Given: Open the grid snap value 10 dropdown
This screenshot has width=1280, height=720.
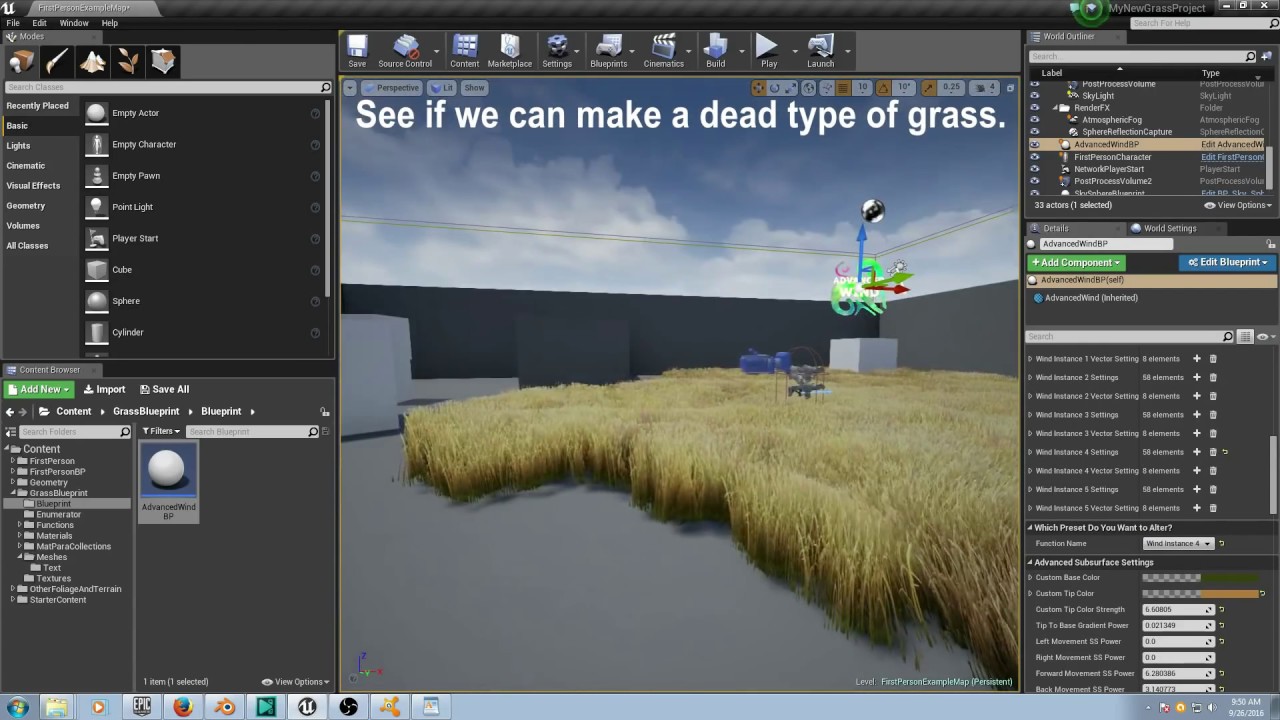Looking at the screenshot, I should point(862,88).
